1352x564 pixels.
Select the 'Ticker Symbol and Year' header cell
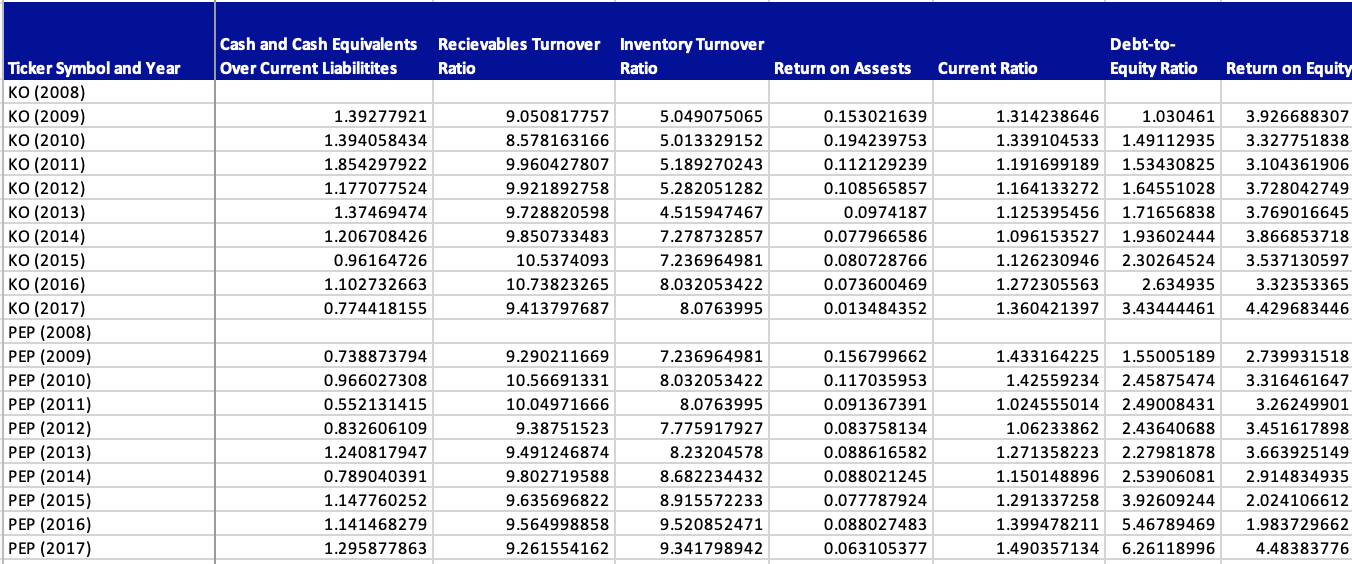coord(107,41)
